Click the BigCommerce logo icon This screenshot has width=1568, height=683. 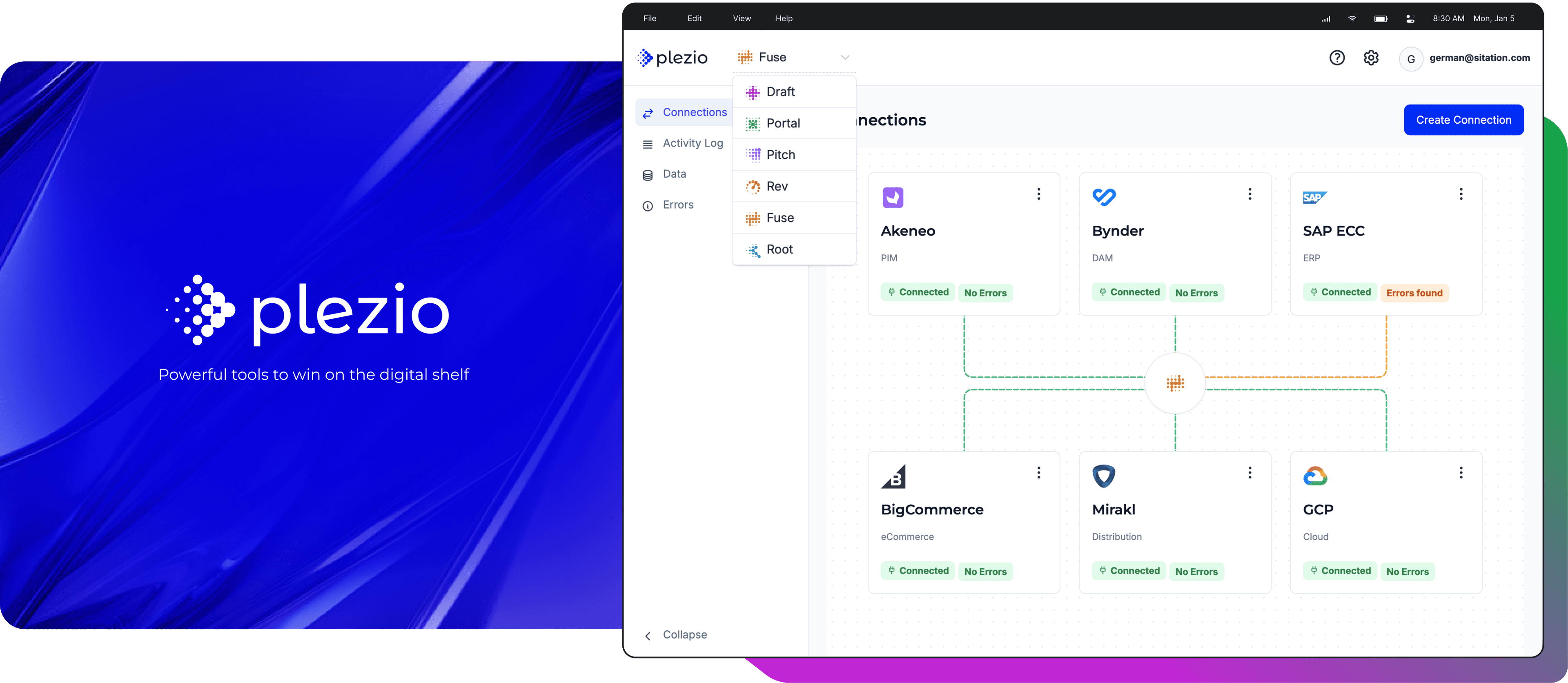(x=893, y=476)
